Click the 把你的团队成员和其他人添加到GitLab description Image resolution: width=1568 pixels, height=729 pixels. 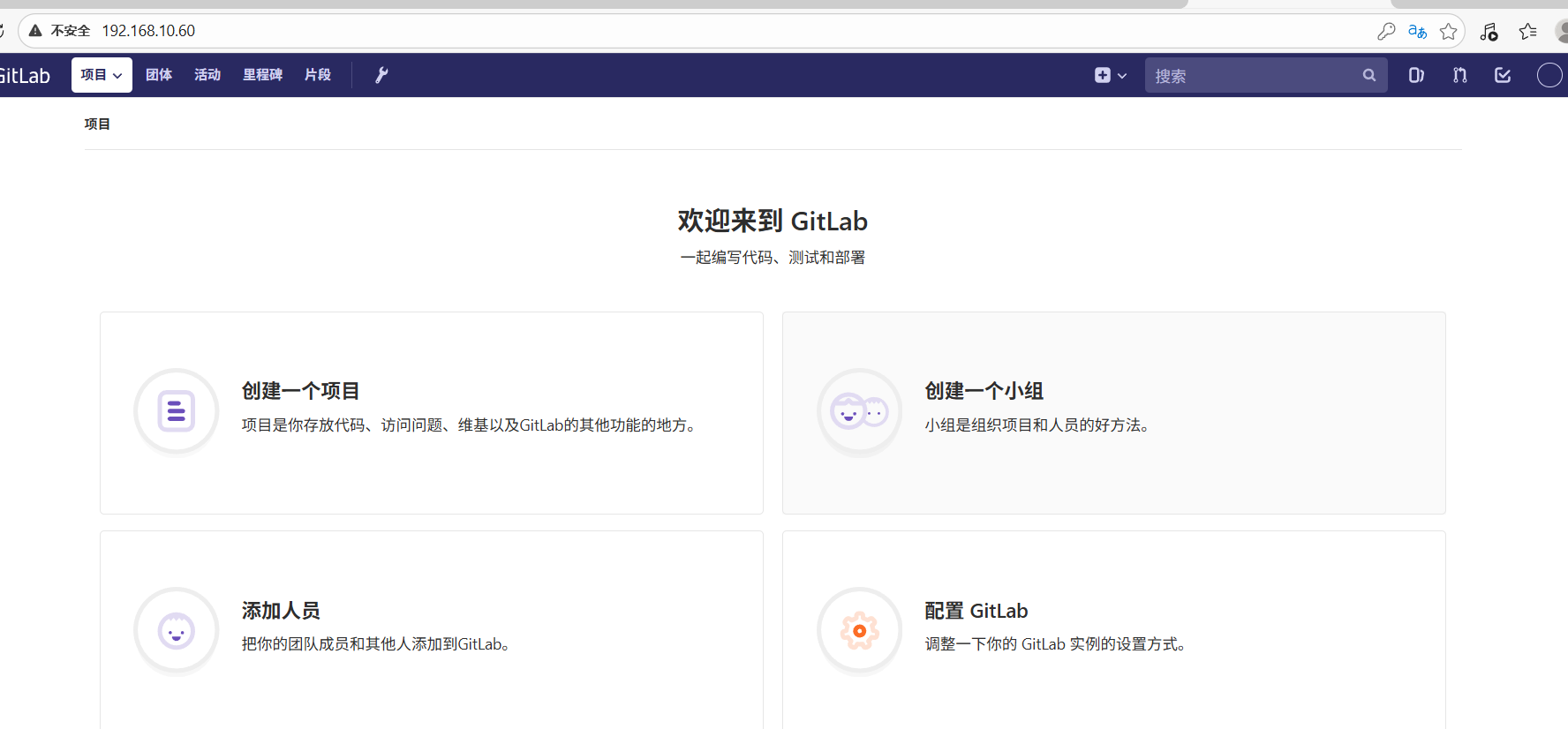click(377, 644)
